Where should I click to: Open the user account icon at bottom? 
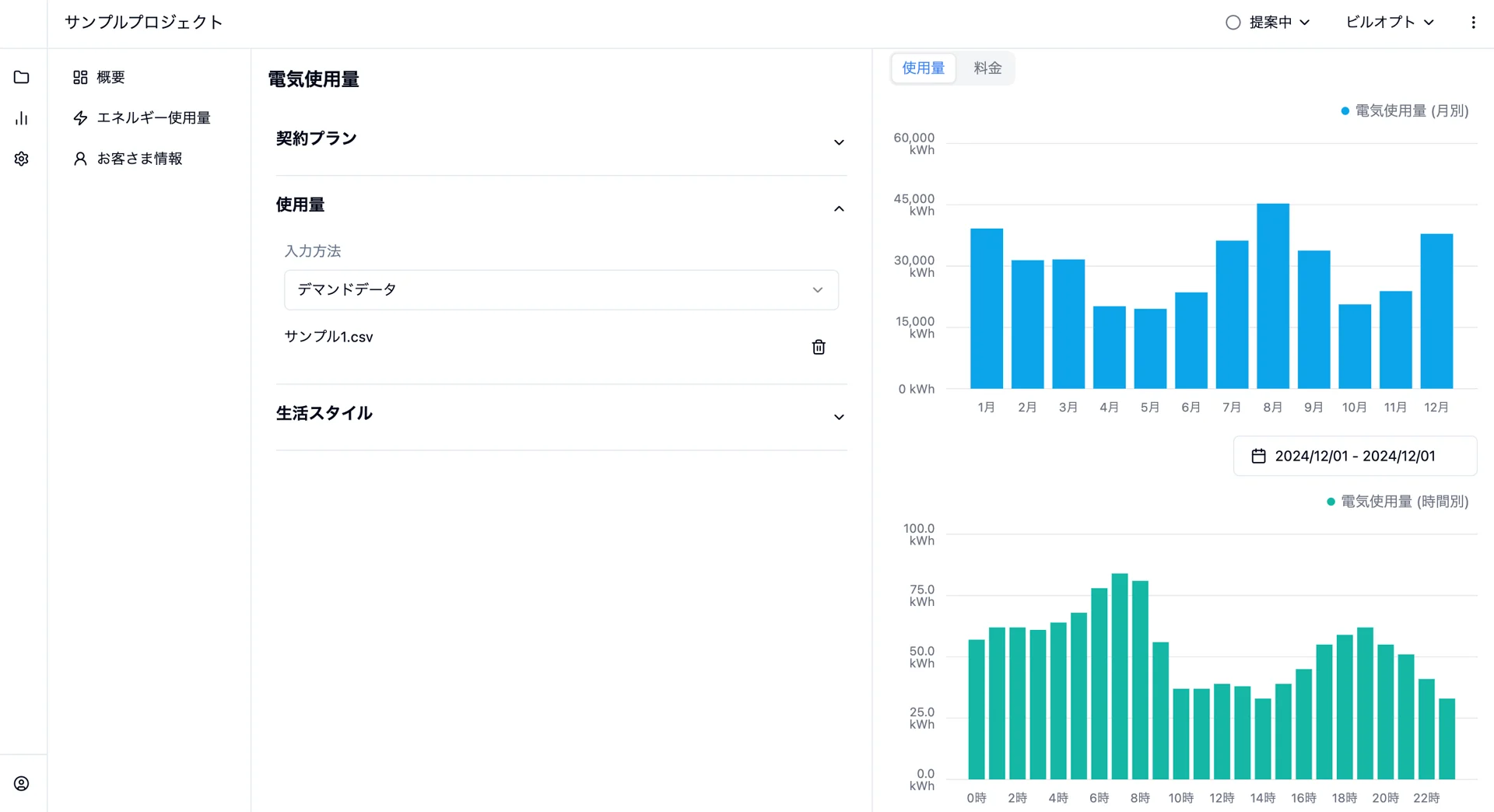click(22, 783)
